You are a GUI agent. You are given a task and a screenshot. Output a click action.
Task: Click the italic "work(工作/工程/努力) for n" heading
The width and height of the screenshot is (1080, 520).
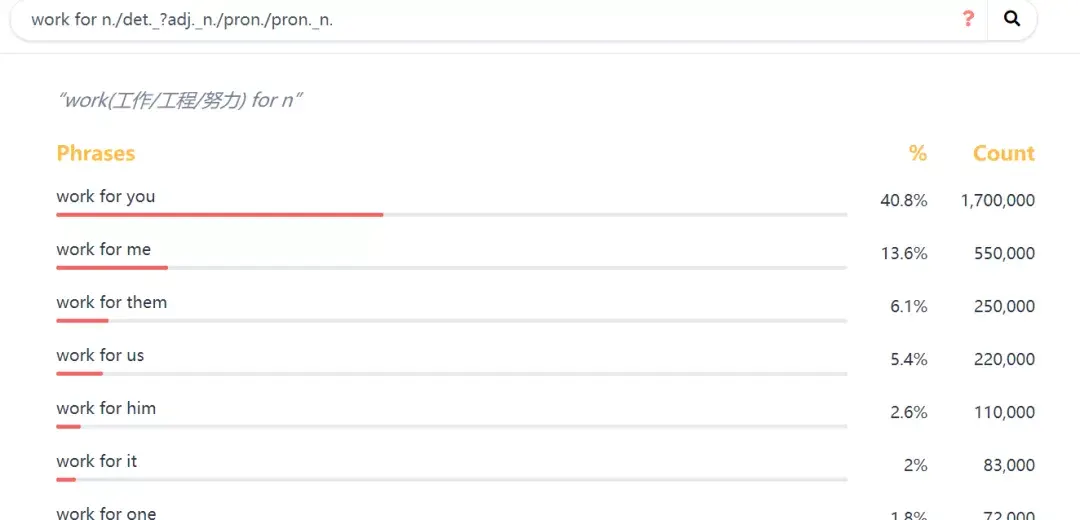[180, 100]
